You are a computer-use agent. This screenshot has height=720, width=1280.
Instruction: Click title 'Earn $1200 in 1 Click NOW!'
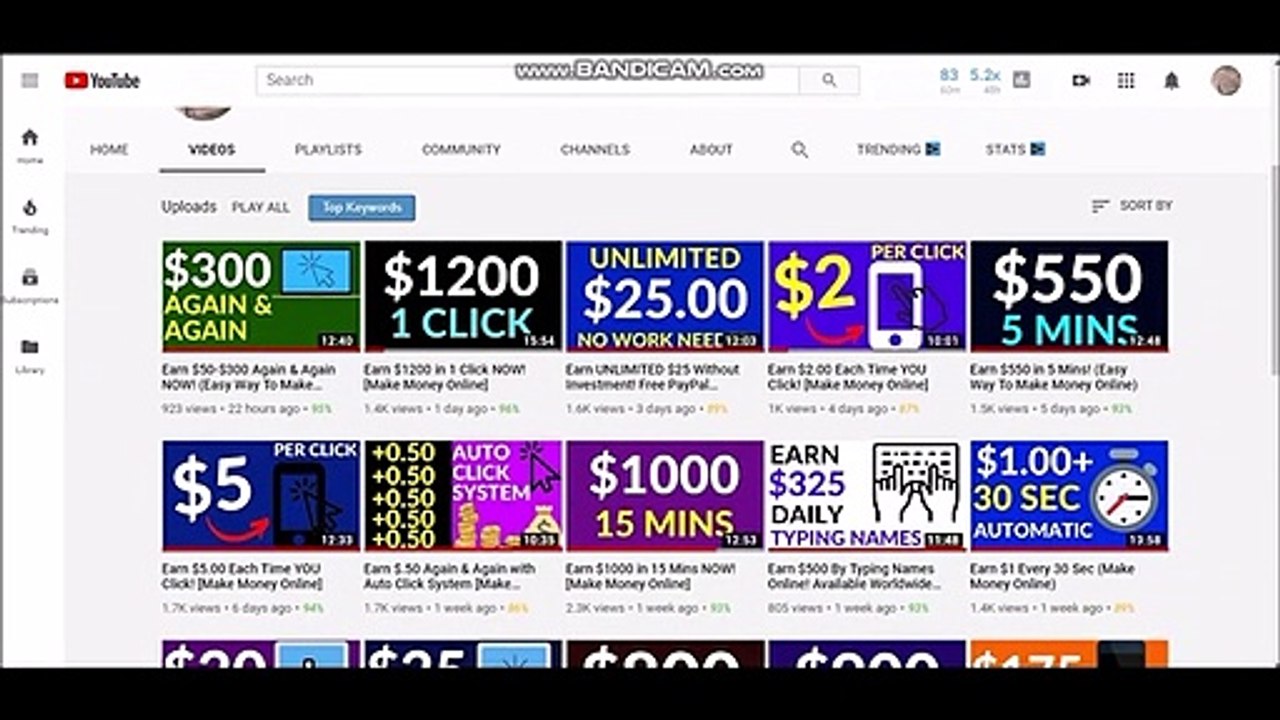pyautogui.click(x=446, y=377)
